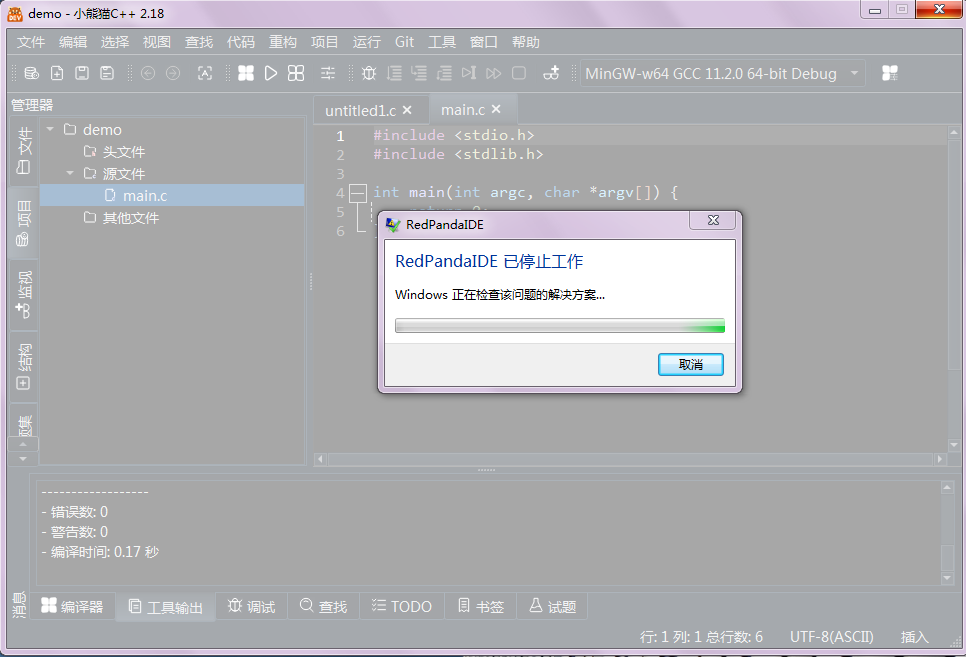Open the 工具输出 bottom tab
The height and width of the screenshot is (657, 966).
pos(166,607)
